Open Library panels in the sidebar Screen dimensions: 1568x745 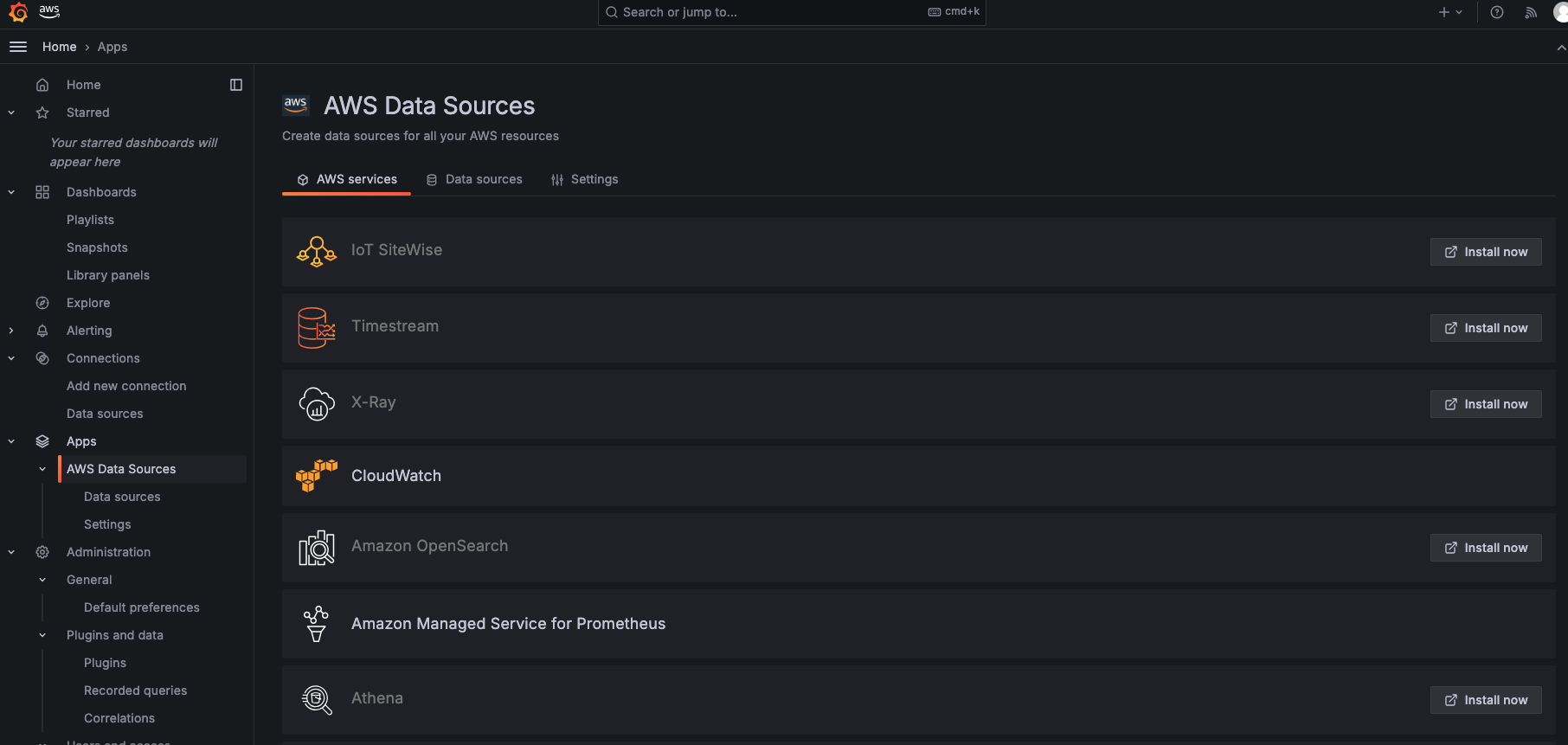(108, 275)
